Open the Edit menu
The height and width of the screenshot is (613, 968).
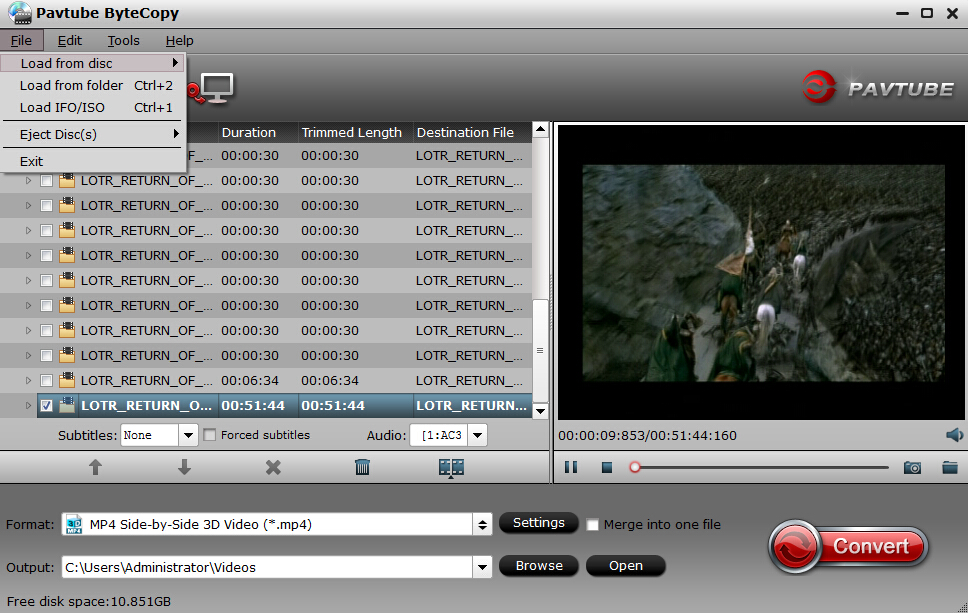pyautogui.click(x=70, y=41)
